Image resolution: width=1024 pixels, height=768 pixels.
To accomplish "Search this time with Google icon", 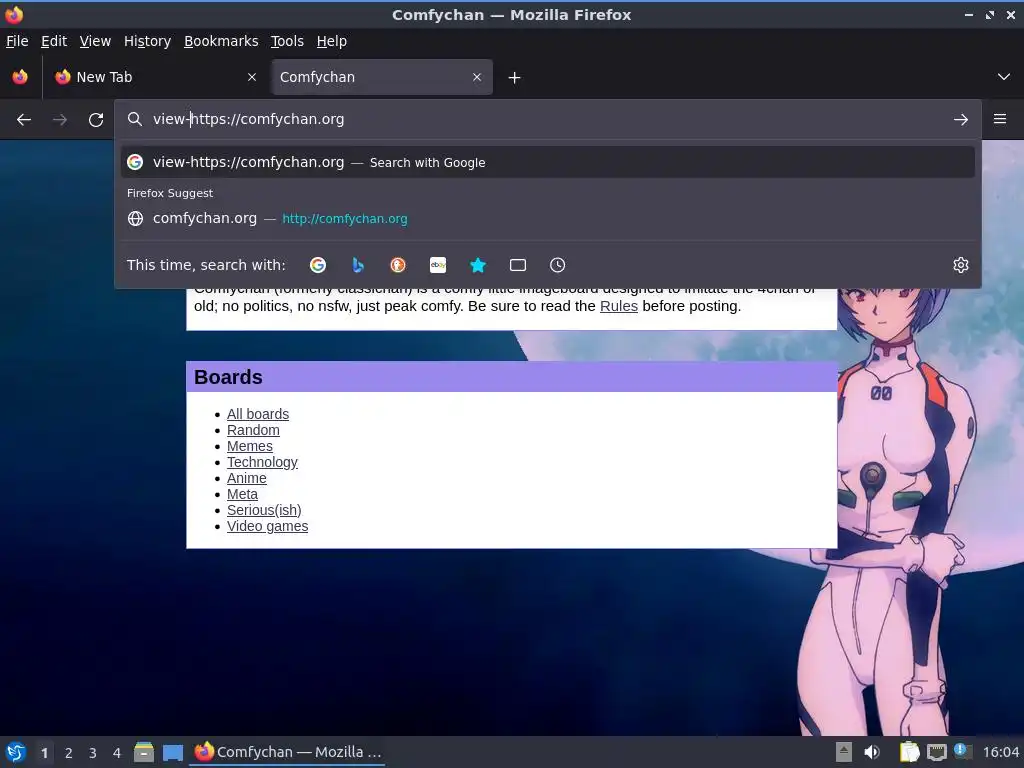I will tap(318, 265).
